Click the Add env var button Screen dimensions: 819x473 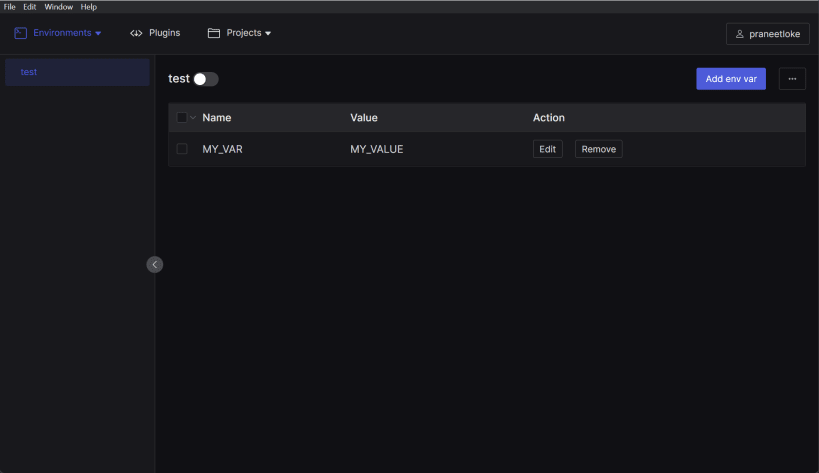(731, 79)
